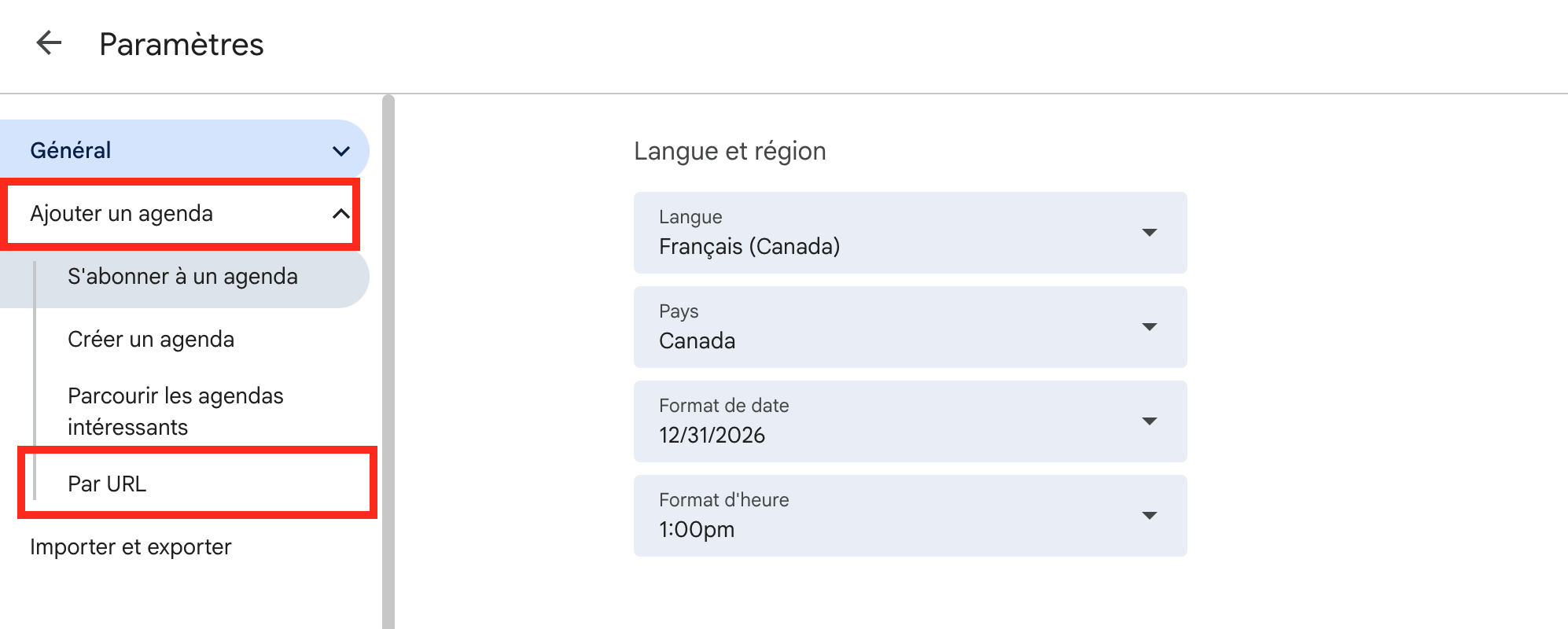Click the highlighted S'abonner à un agenda entry
This screenshot has height=629, width=1568.
pyautogui.click(x=182, y=276)
